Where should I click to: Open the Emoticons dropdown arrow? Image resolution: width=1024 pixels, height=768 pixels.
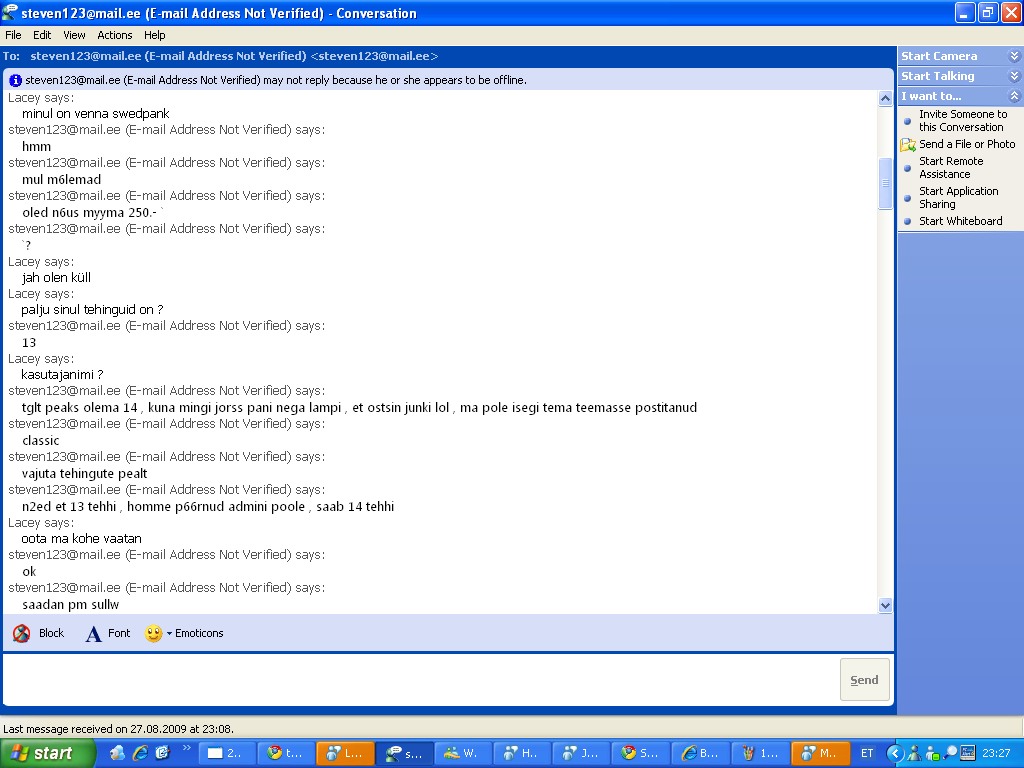(169, 634)
